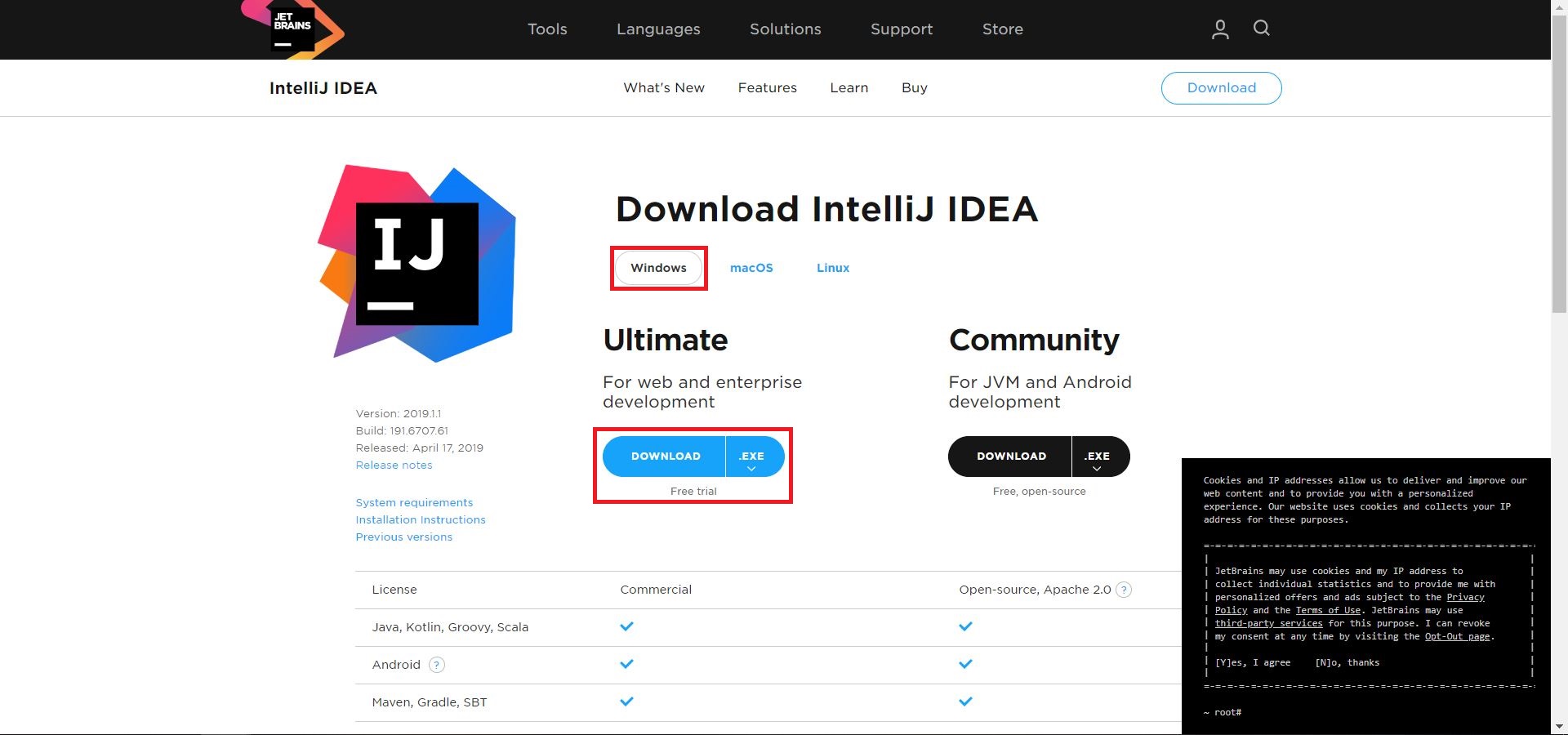Open the Opt-Out page link
Viewport: 1568px width, 735px height.
1458,637
